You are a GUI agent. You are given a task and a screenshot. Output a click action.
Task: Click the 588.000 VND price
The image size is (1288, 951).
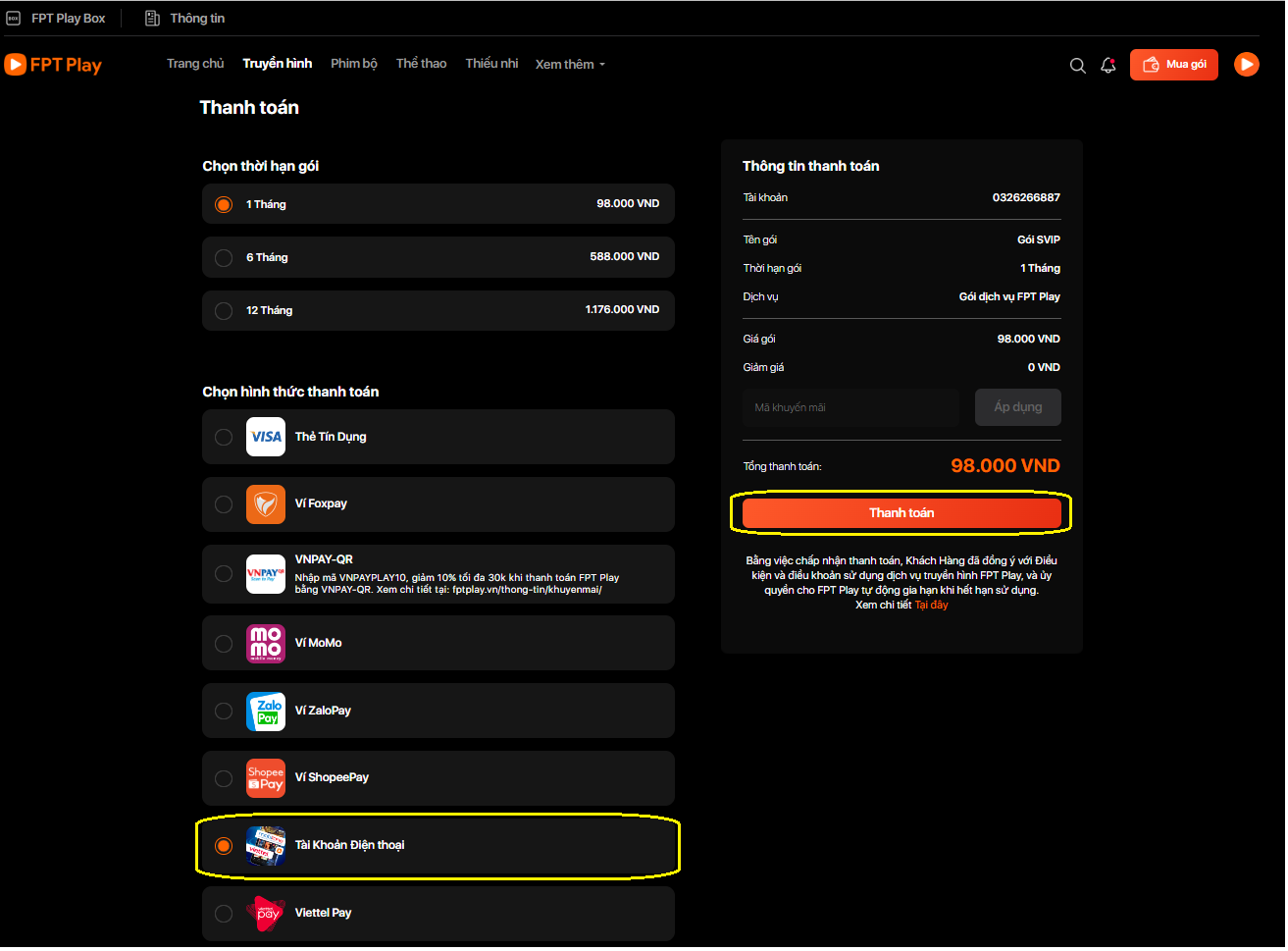[625, 257]
